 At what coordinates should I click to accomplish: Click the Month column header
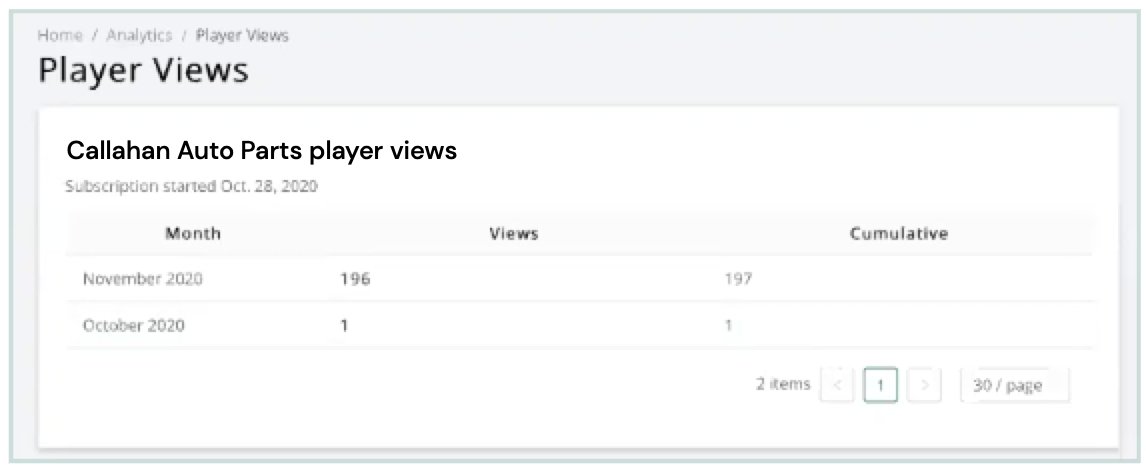(x=193, y=233)
